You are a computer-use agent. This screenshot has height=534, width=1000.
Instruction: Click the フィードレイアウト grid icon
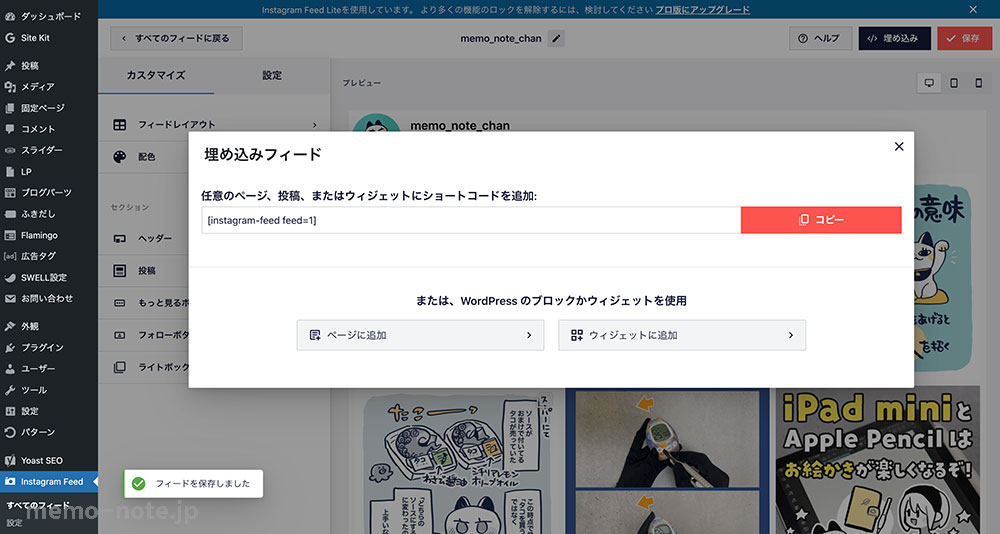[x=119, y=124]
